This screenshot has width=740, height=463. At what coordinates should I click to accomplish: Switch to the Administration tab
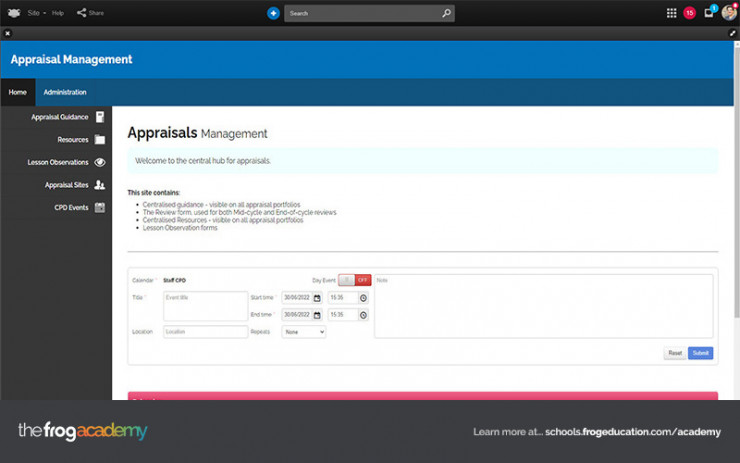(65, 92)
